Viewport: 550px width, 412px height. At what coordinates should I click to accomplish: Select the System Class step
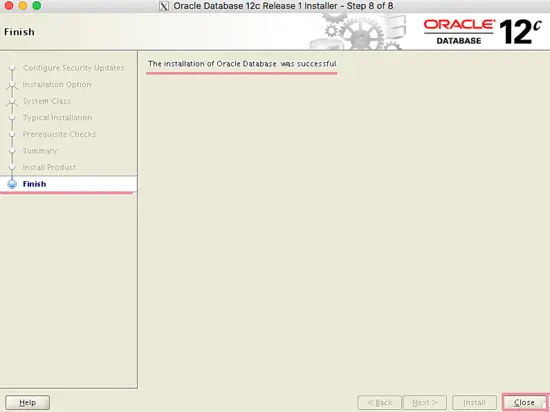pyautogui.click(x=47, y=101)
